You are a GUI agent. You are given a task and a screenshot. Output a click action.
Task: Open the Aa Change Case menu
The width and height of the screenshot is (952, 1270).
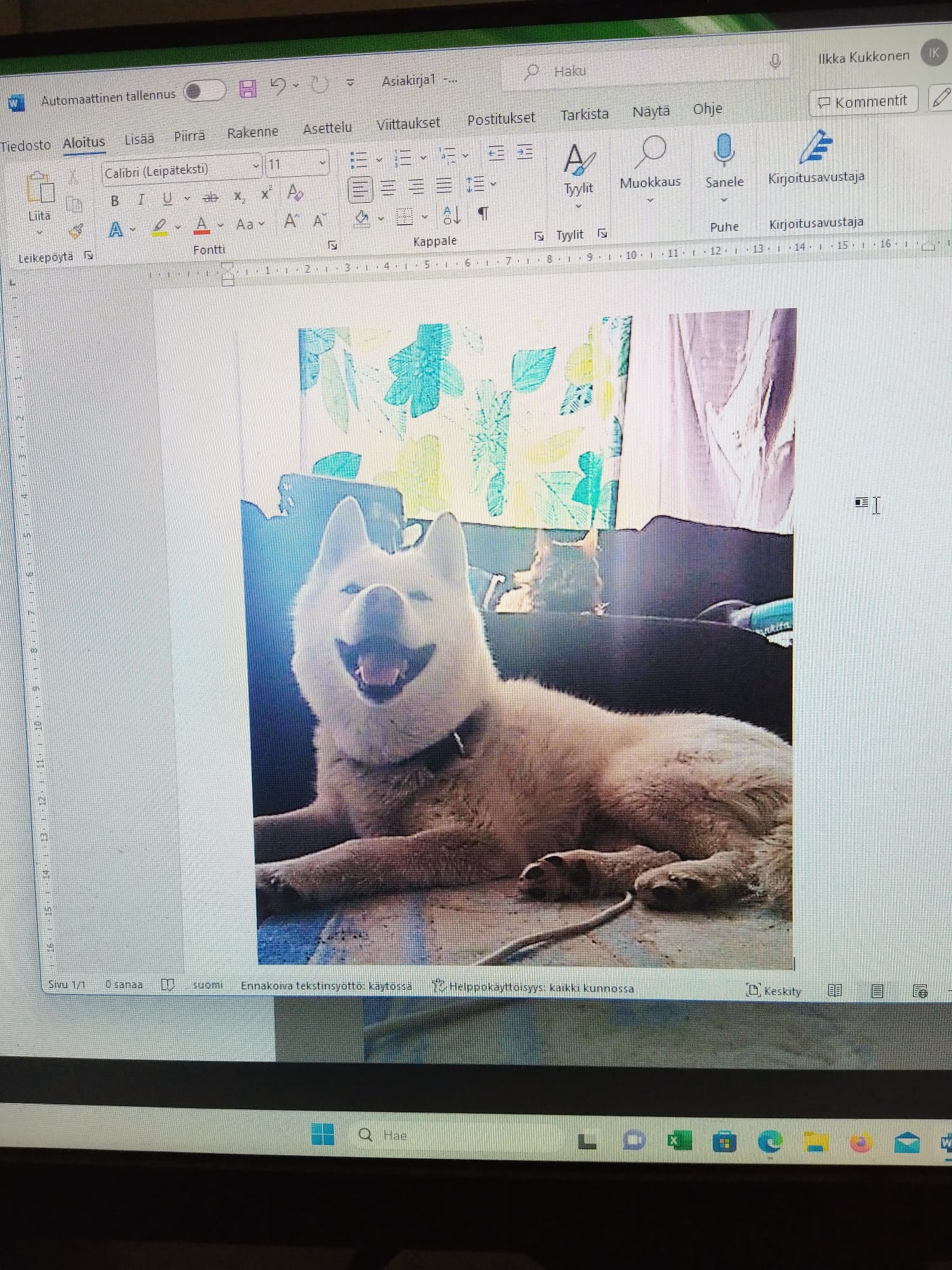(x=249, y=224)
